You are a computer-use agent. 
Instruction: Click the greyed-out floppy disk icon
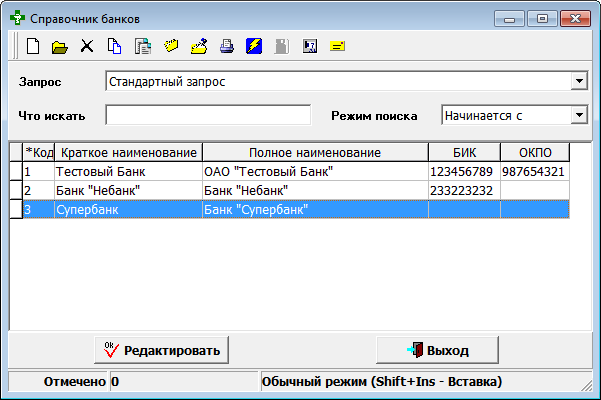282,46
